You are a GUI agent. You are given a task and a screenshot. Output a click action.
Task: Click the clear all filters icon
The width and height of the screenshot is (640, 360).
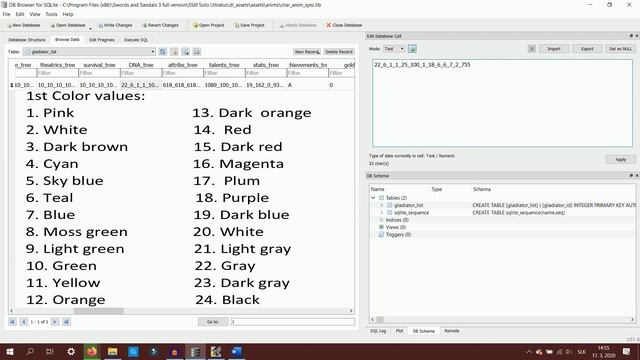click(x=174, y=52)
